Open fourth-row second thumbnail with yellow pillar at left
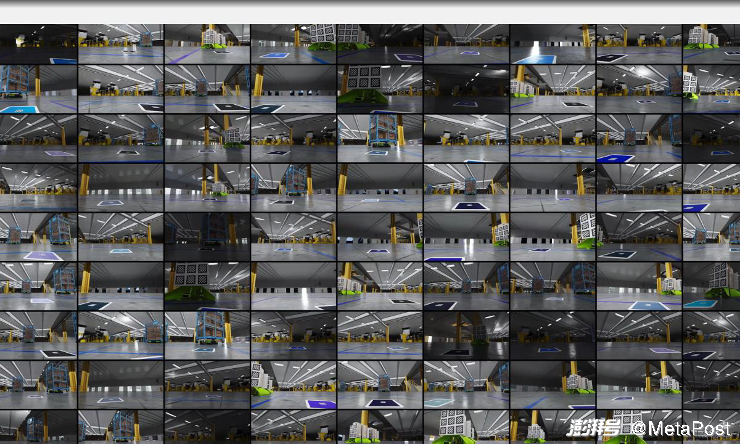Image resolution: width=740 pixels, height=444 pixels. [121, 187]
